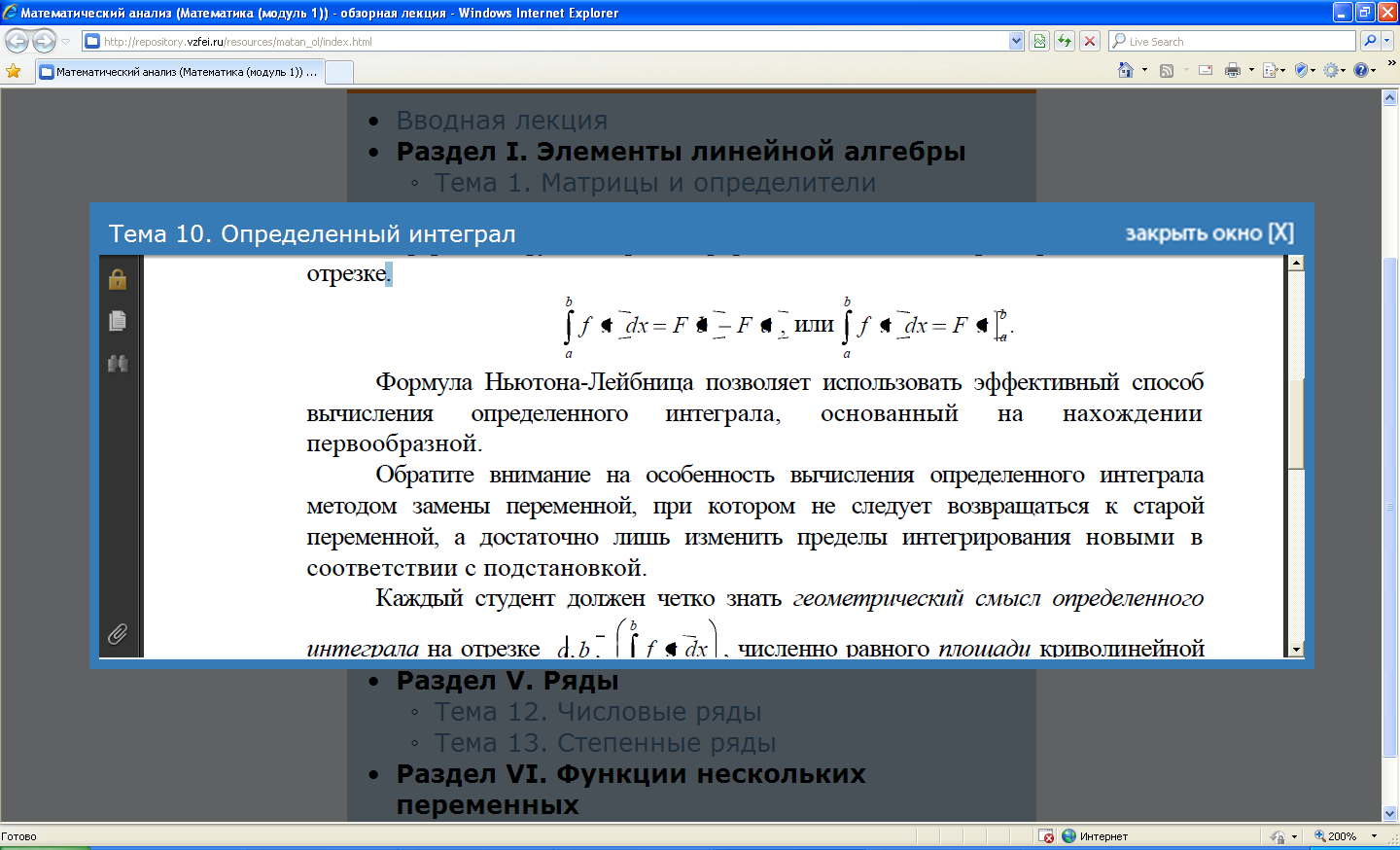Image resolution: width=1400 pixels, height=850 pixels.
Task: Open the recent pages dropdown beside Forward
Action: tap(66, 42)
